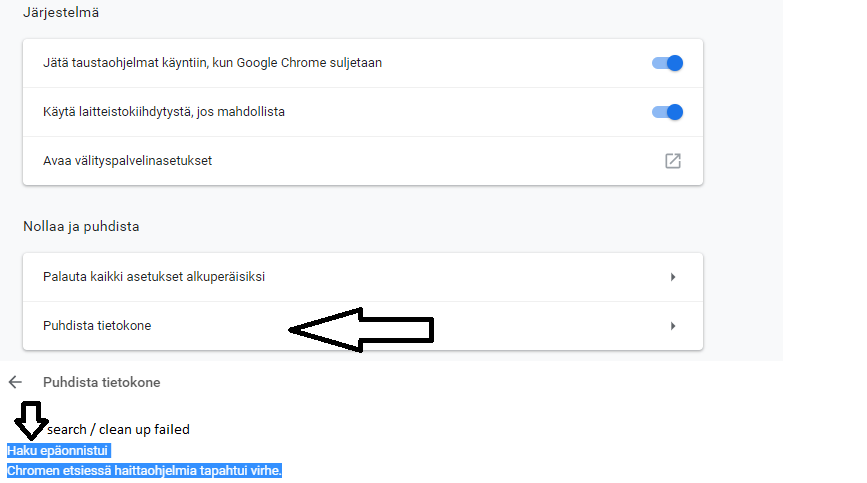Click the Puhdista tietokone page title
Screen dimensions: 867x483
[101, 382]
